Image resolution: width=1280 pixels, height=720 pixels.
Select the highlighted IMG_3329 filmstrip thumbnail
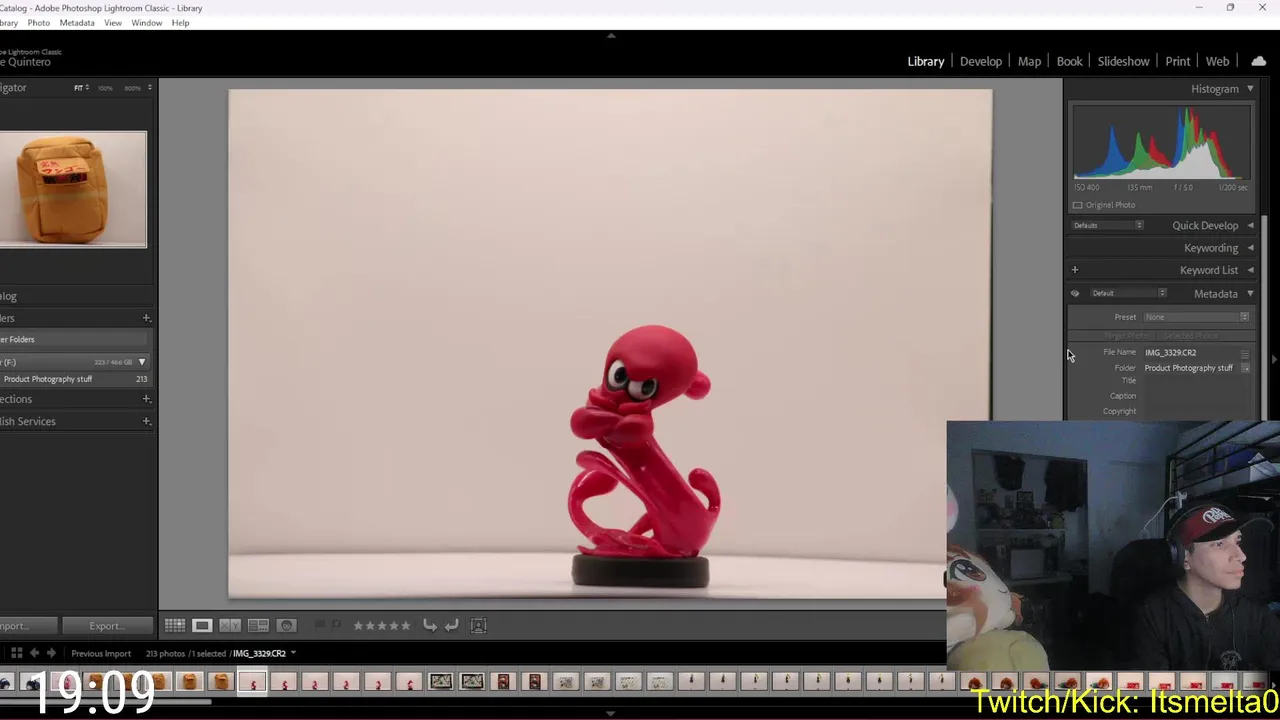tap(252, 682)
